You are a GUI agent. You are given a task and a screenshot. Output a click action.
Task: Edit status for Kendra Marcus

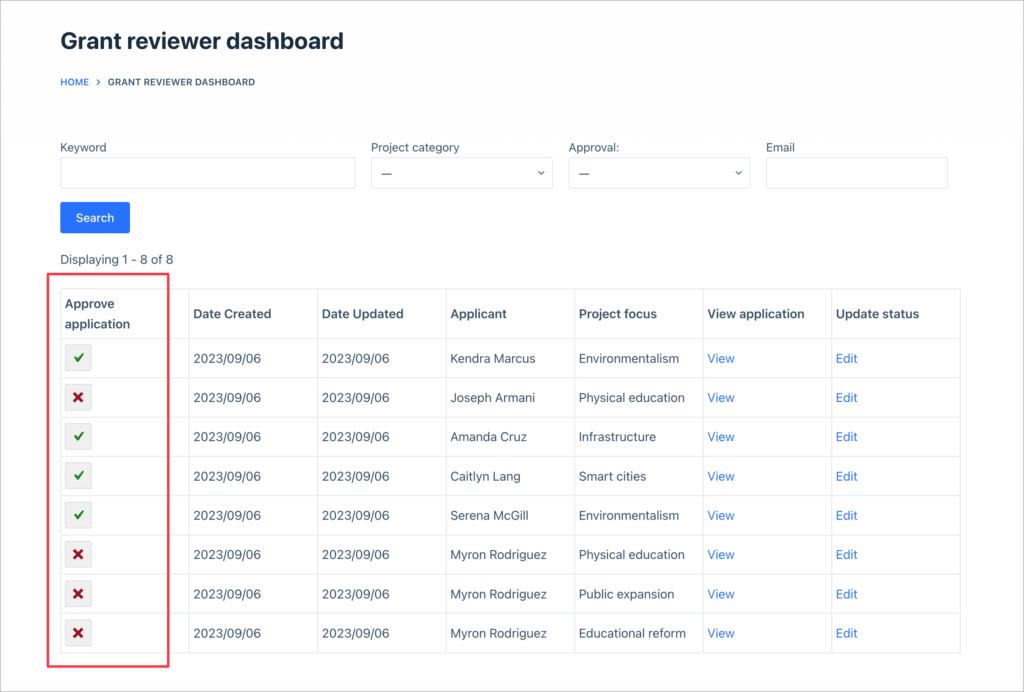tap(846, 358)
